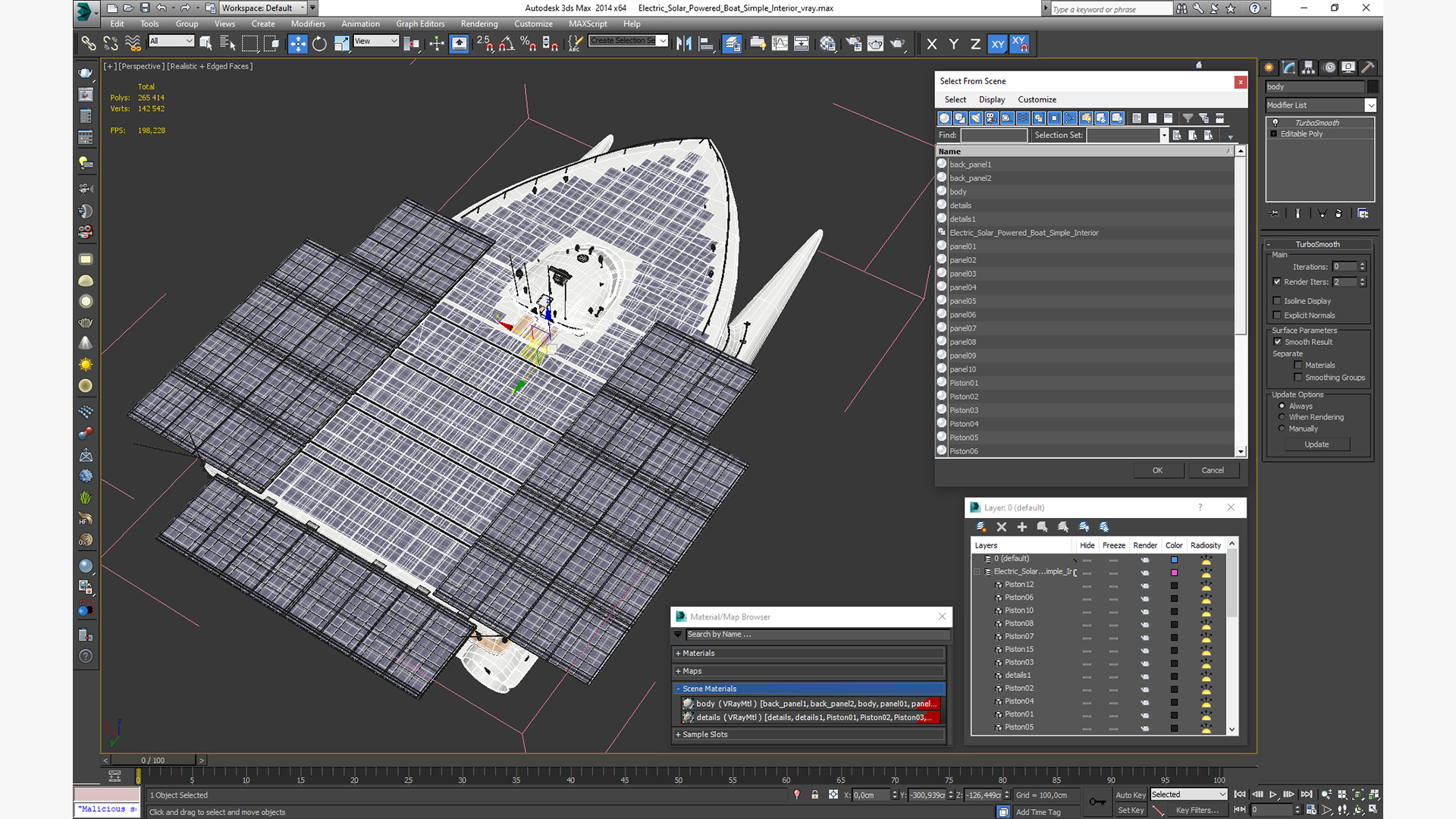This screenshot has width=1456, height=819.
Task: Switch to the Hierarchy command panel tab
Action: coord(1308,67)
